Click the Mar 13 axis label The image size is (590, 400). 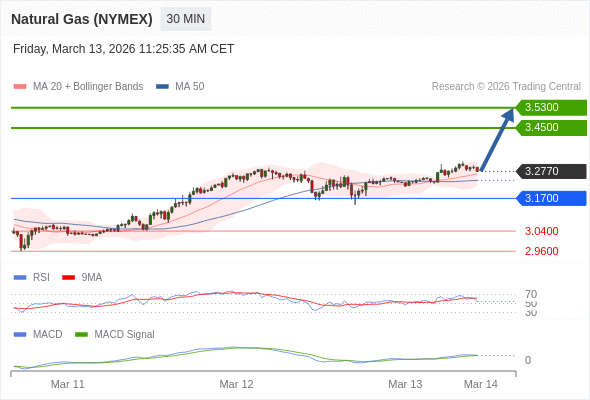(x=405, y=384)
